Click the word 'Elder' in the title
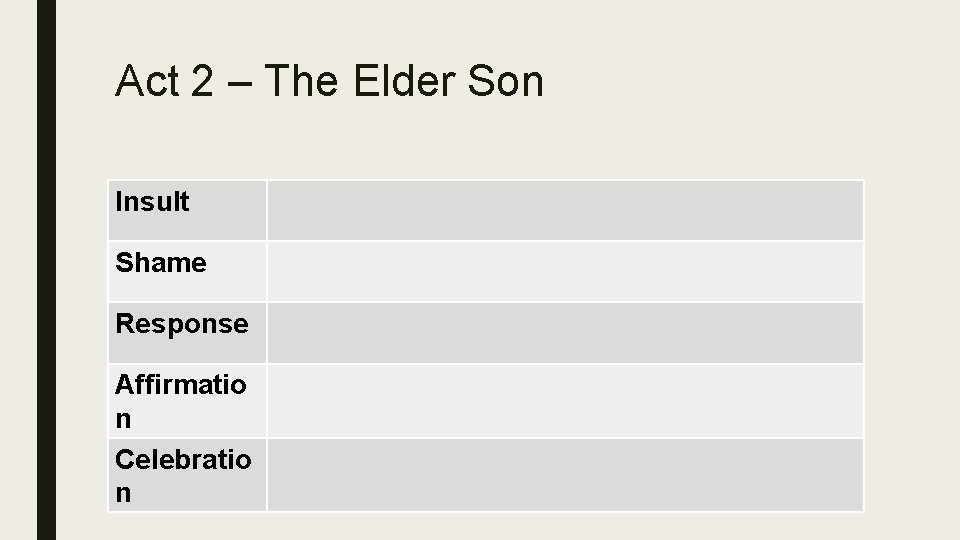Image resolution: width=960 pixels, height=540 pixels. click(x=405, y=80)
